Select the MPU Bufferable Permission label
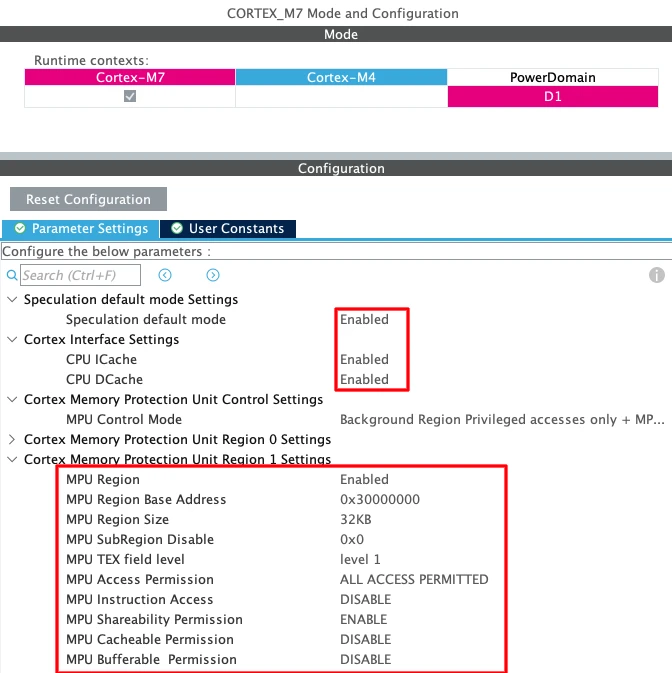672x673 pixels. (x=151, y=659)
